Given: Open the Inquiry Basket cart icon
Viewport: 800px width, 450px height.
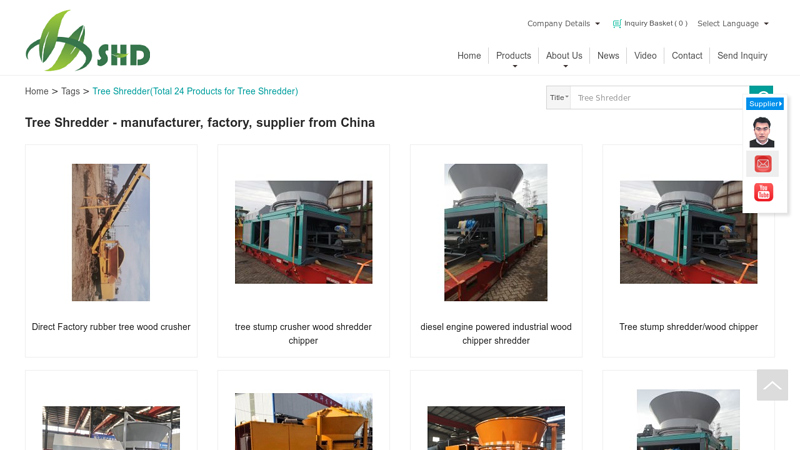Looking at the screenshot, I should [x=617, y=23].
